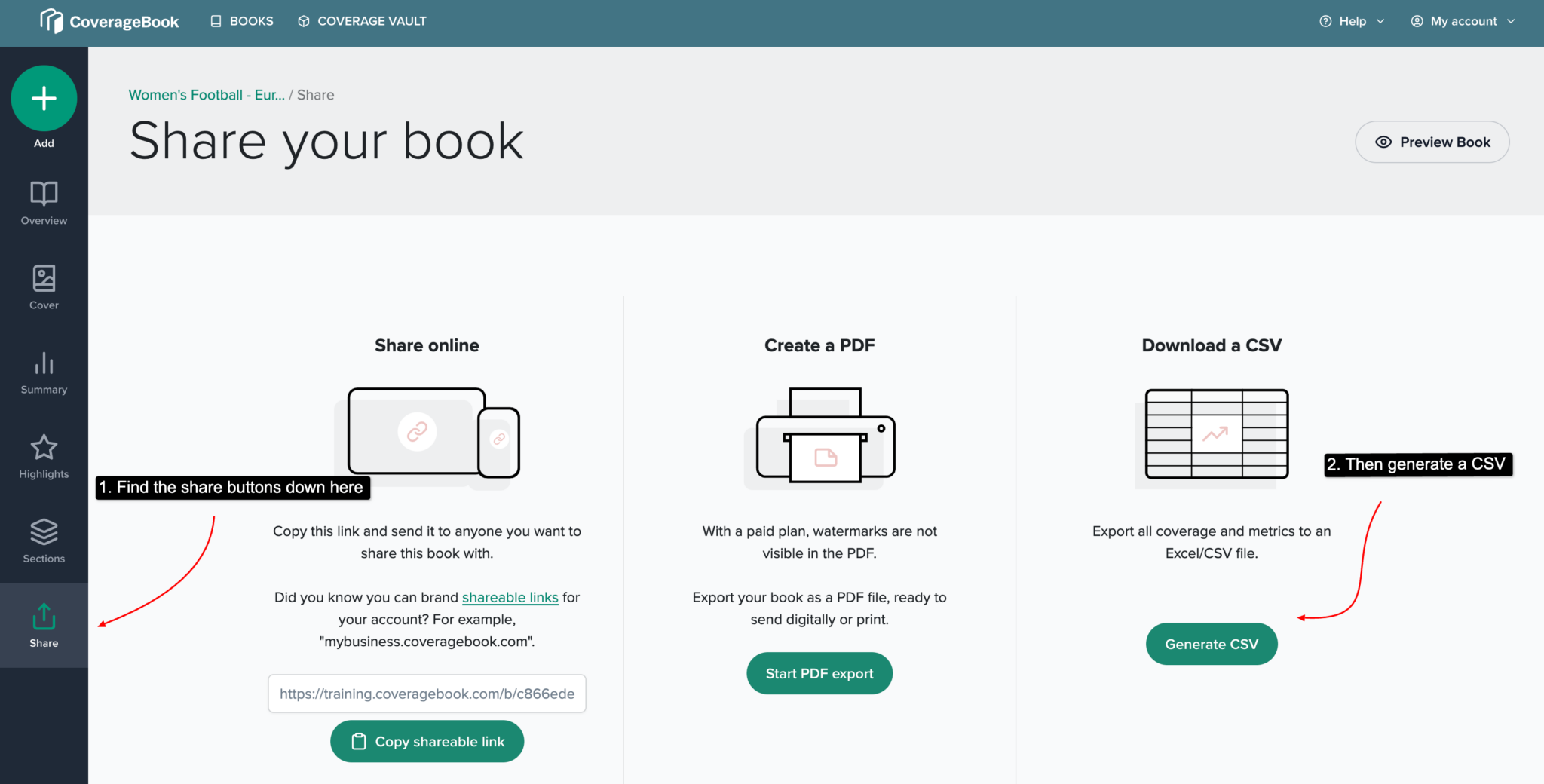Expand the Help dropdown menu

[x=1352, y=21]
